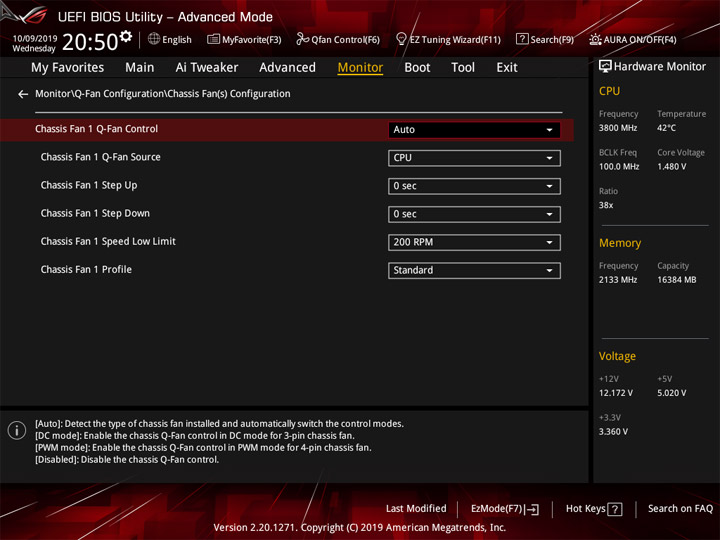Switch to Advanced tab
This screenshot has height=540, width=720.
pyautogui.click(x=287, y=68)
